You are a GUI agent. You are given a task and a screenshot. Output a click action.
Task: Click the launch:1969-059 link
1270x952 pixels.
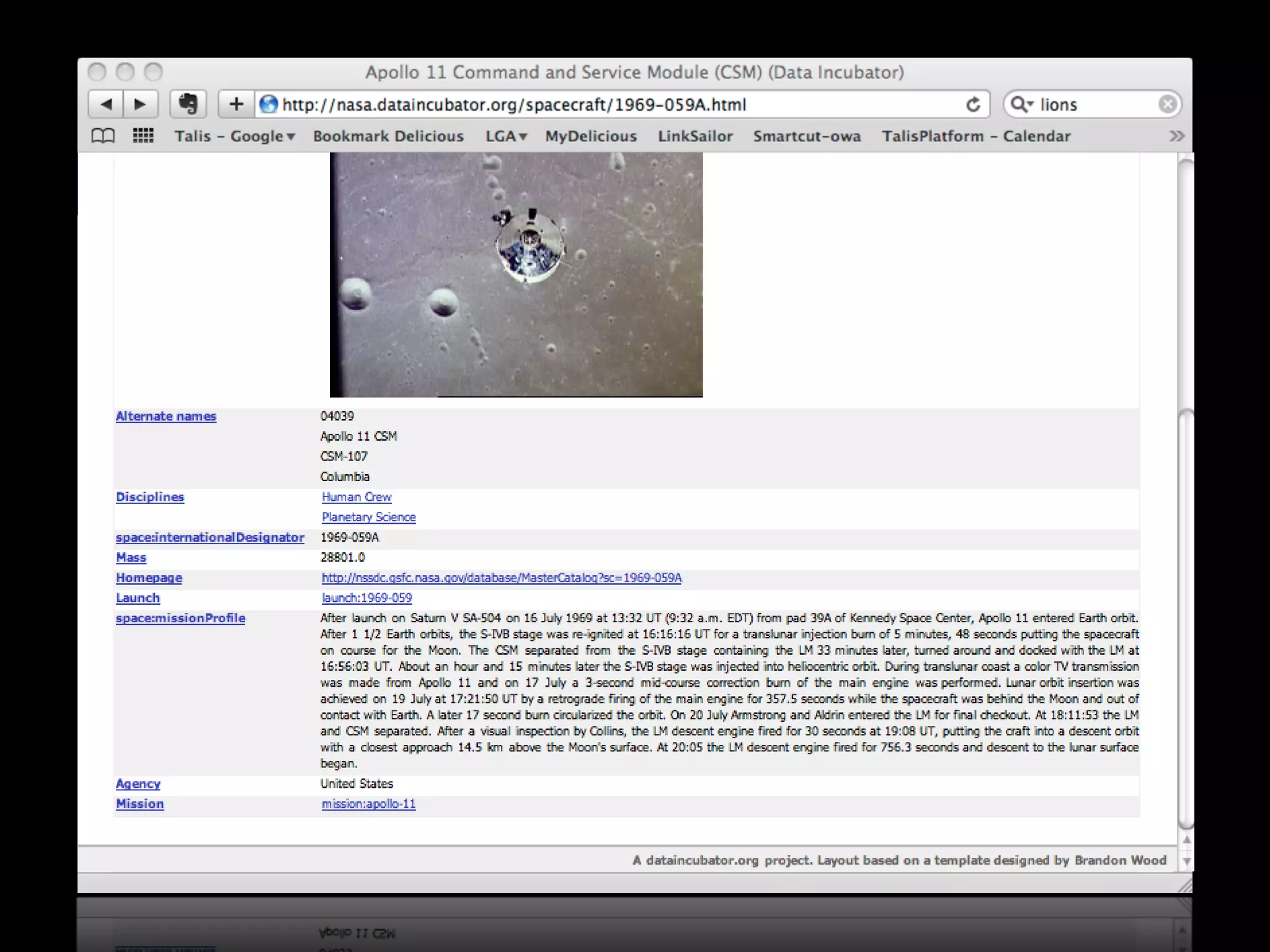(366, 598)
